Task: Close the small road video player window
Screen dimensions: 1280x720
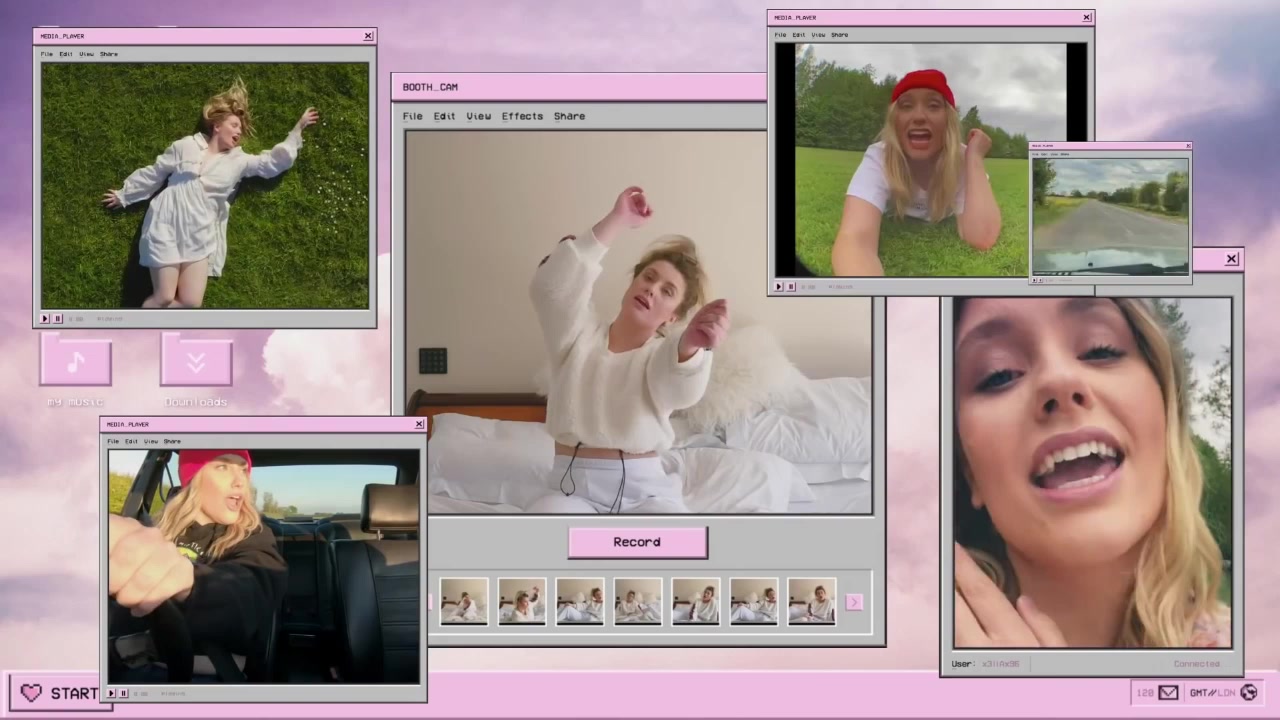Action: (1188, 146)
